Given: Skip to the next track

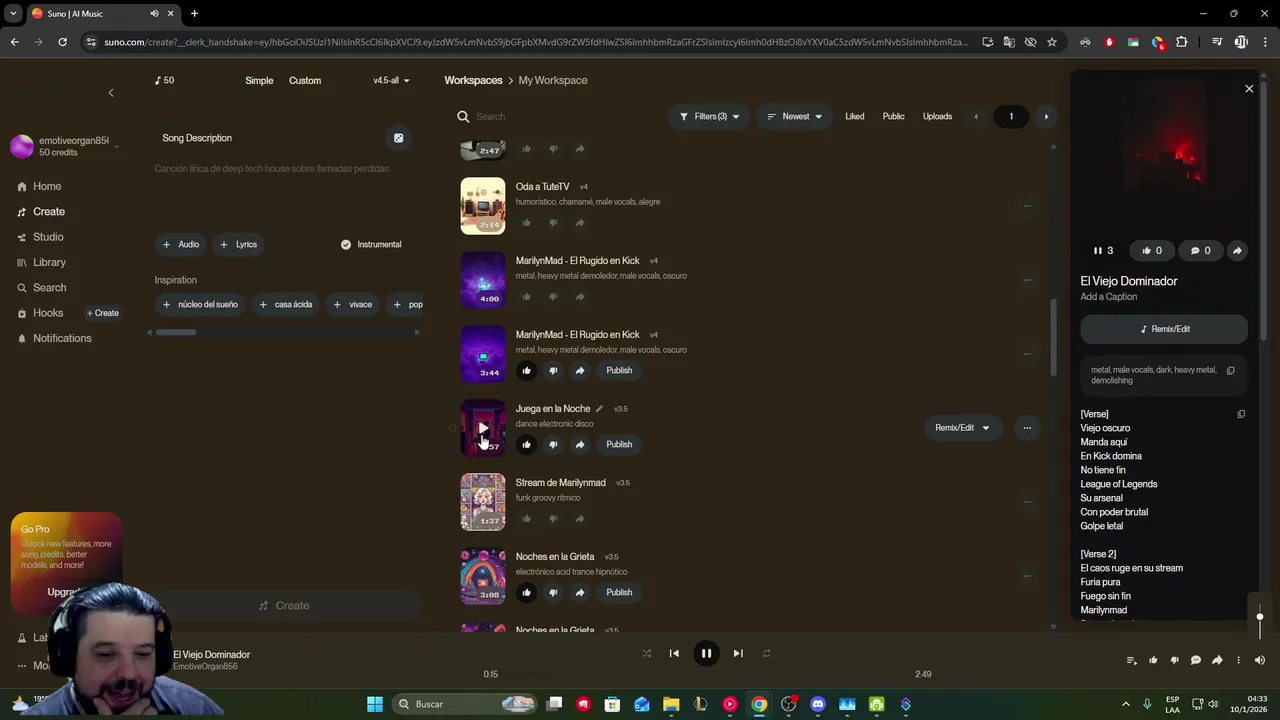Looking at the screenshot, I should pyautogui.click(x=738, y=653).
